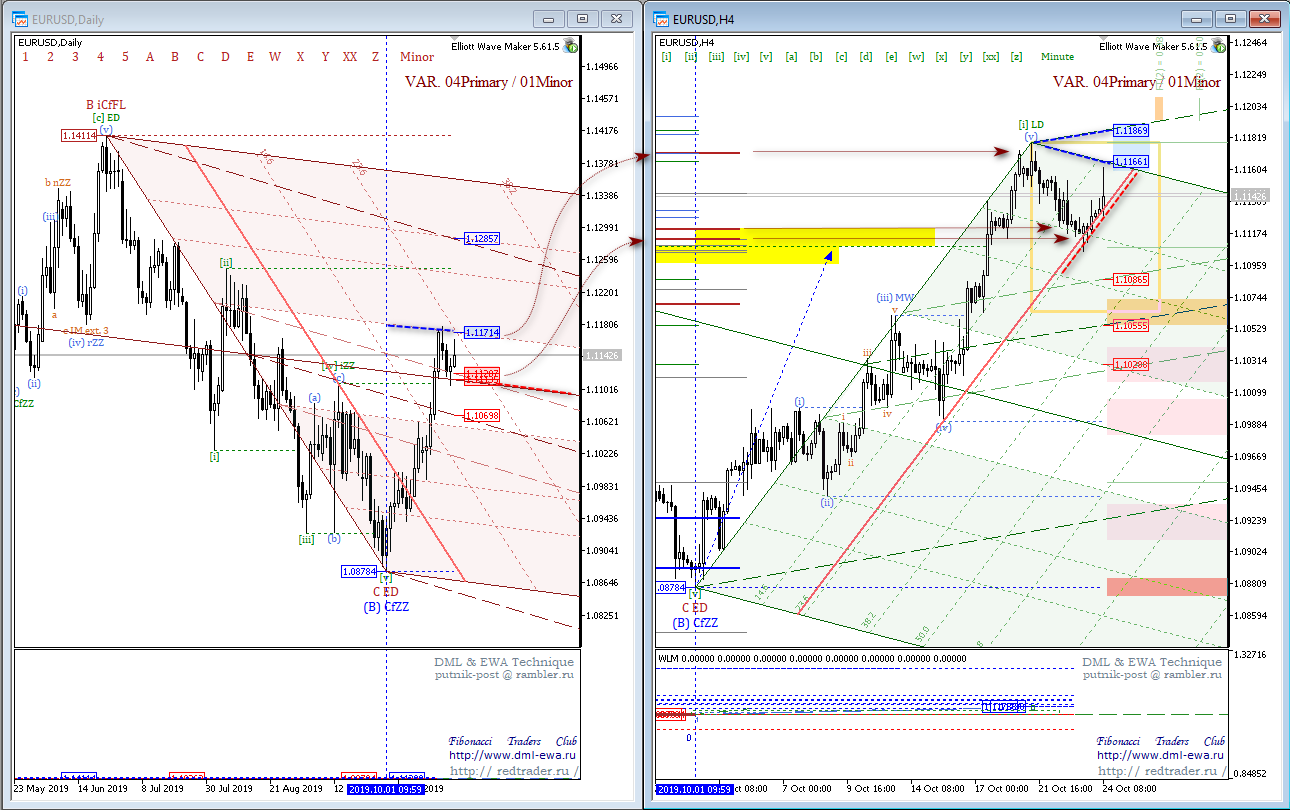The image size is (1290, 810).
Task: Select wave label [iii] in H4 toolbar
Action: (x=716, y=57)
